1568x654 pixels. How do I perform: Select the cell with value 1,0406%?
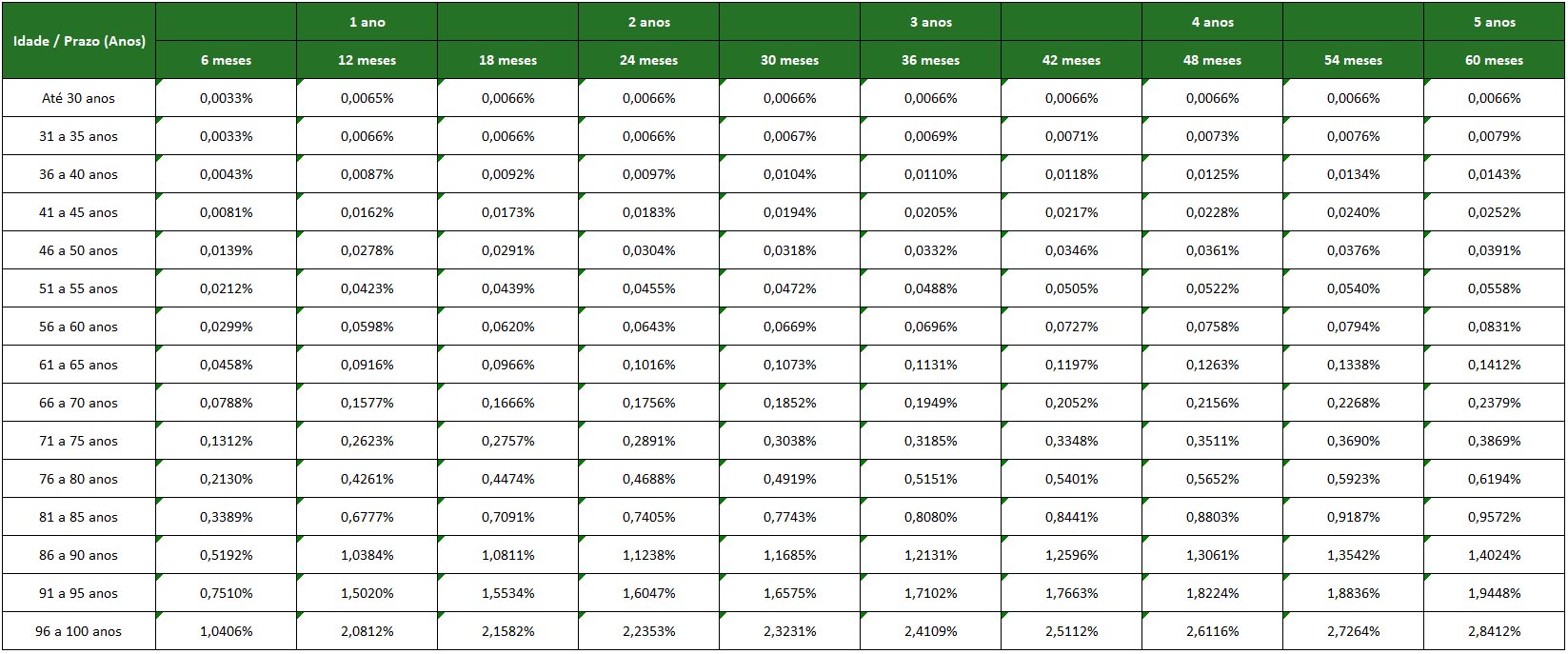[x=226, y=631]
